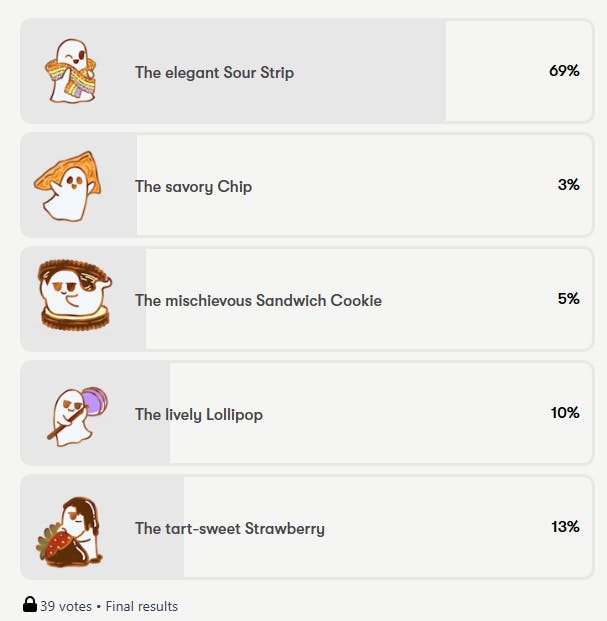Click the 'Final results' label
The height and width of the screenshot is (621, 607).
tap(142, 606)
